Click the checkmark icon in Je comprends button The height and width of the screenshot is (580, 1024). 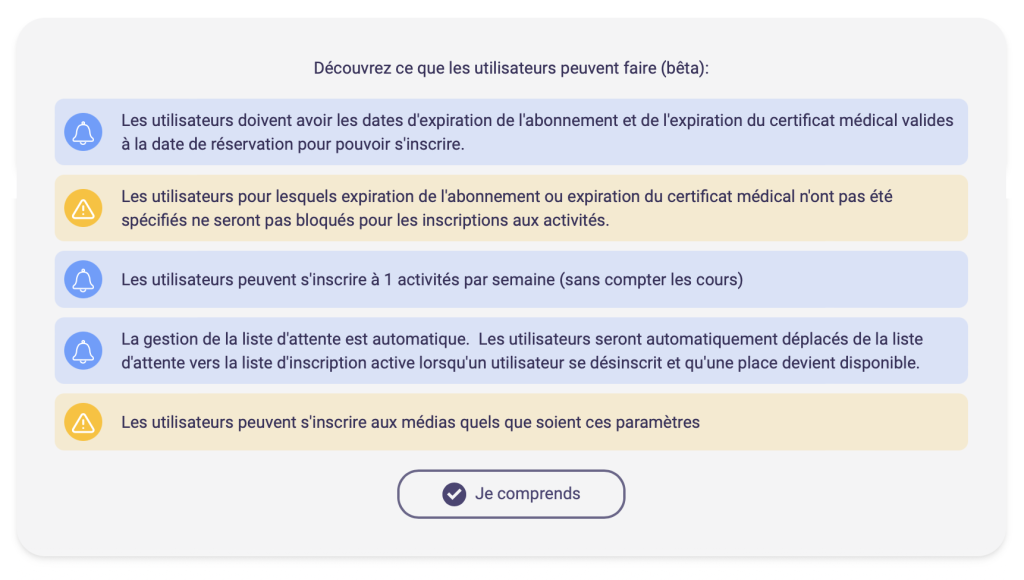(x=454, y=494)
